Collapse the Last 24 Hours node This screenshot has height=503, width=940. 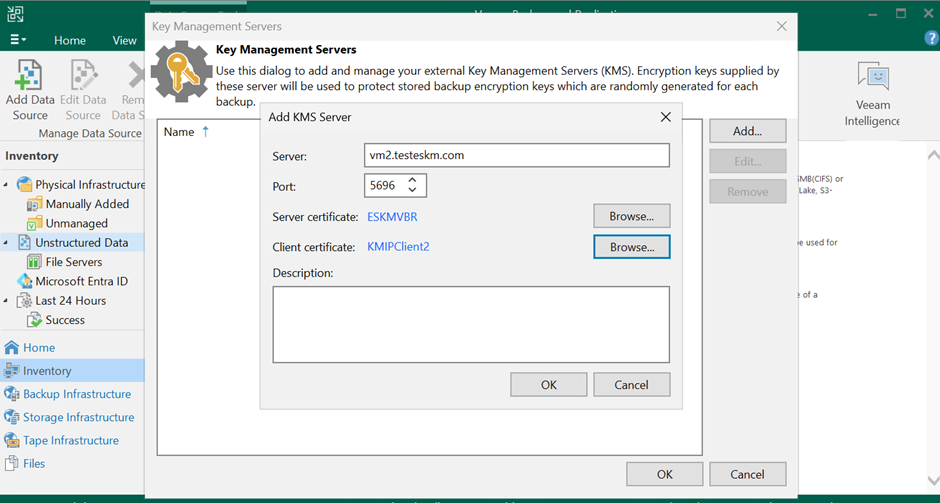point(6,300)
